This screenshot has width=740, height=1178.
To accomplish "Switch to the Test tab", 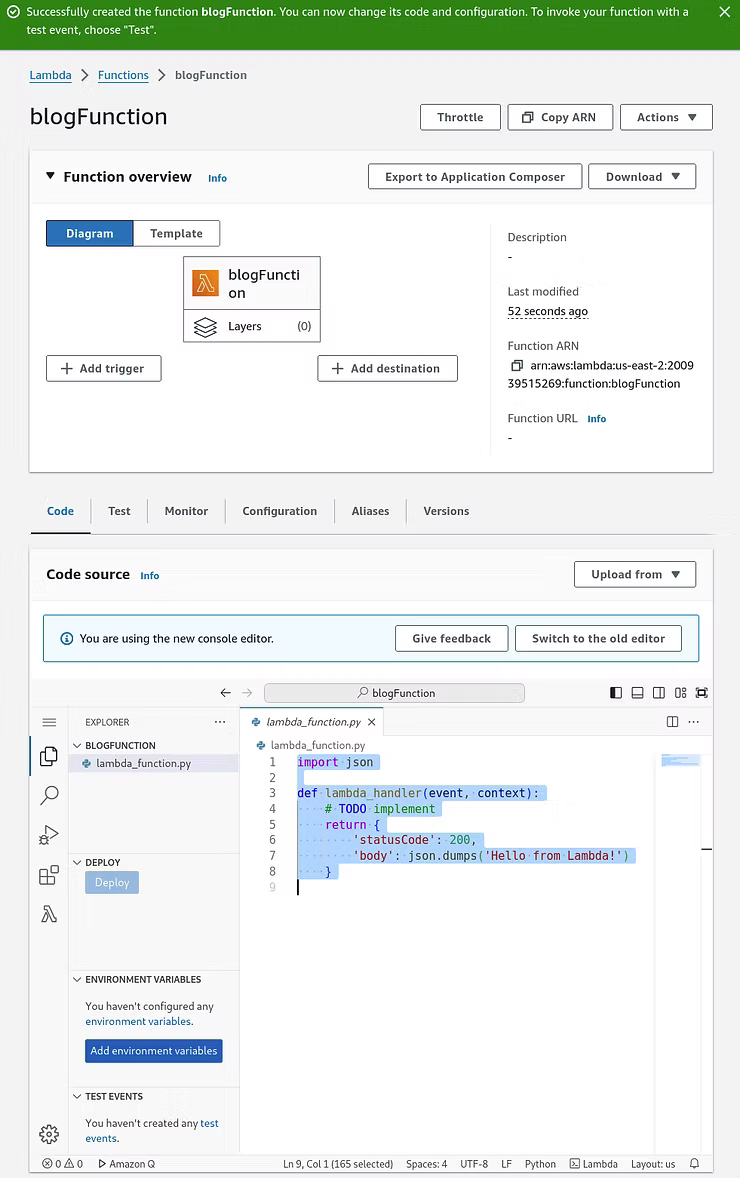I will pyautogui.click(x=119, y=511).
